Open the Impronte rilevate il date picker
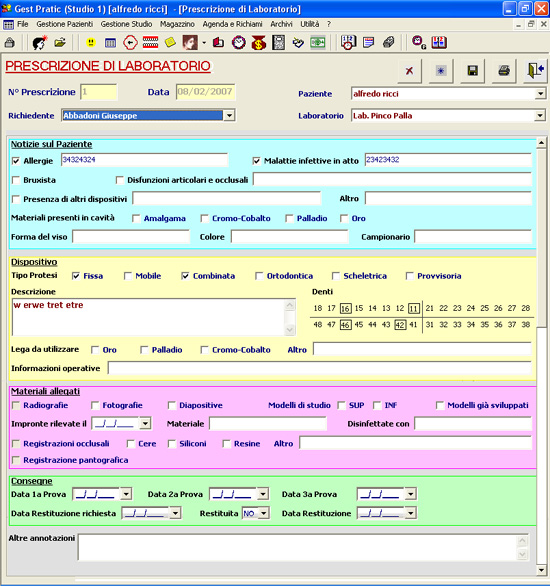550x586 pixels. coord(145,423)
